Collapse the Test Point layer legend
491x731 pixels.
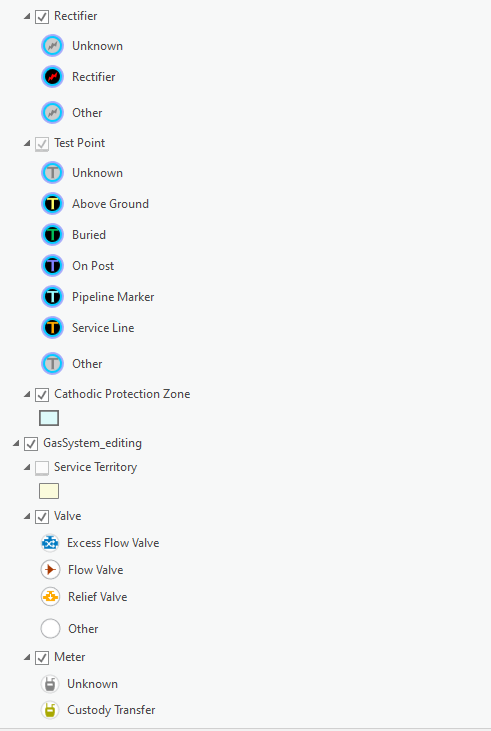coord(27,144)
